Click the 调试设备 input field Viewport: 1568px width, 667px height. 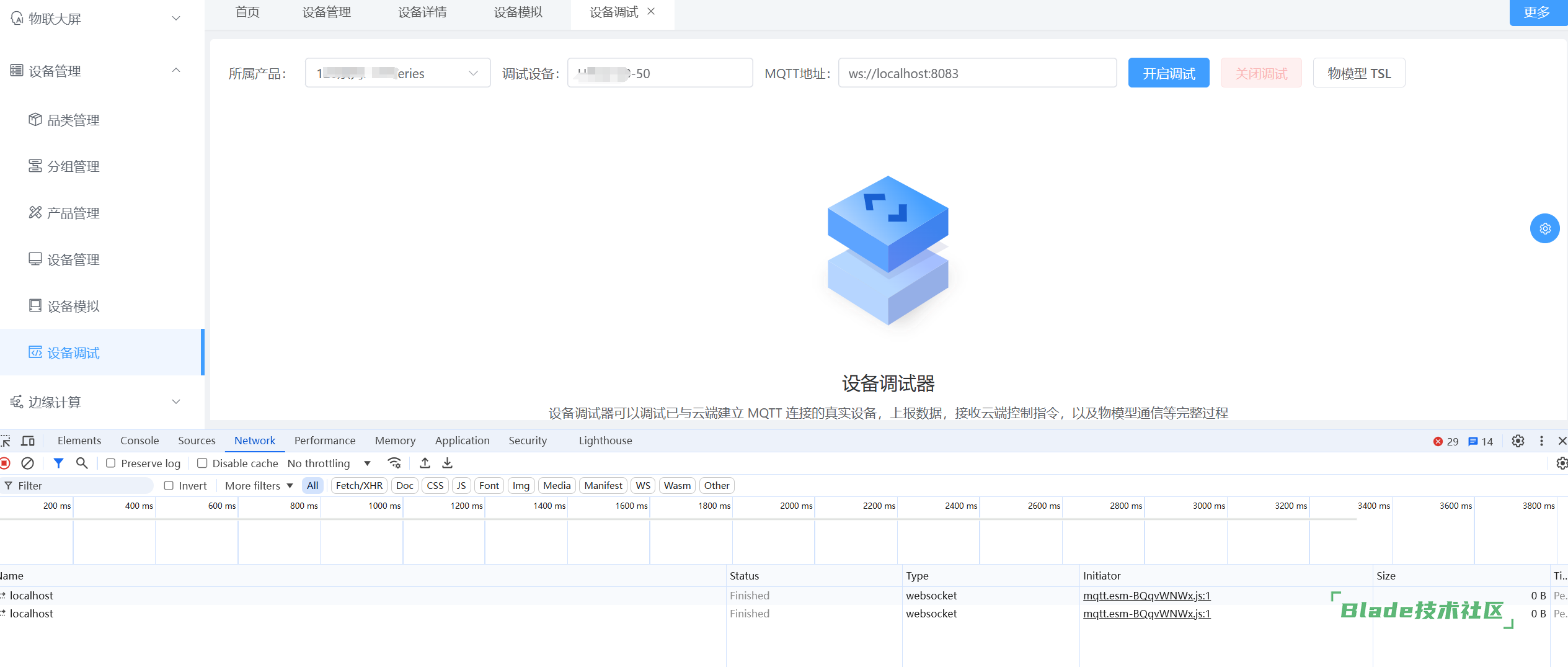pos(660,73)
